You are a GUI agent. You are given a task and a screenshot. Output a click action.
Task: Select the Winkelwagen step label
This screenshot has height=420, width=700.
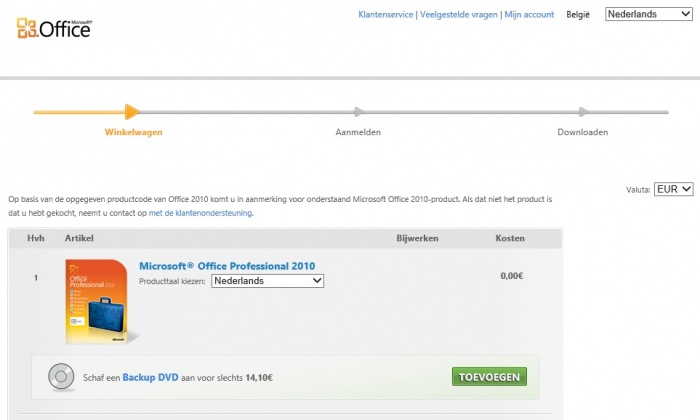click(x=133, y=132)
